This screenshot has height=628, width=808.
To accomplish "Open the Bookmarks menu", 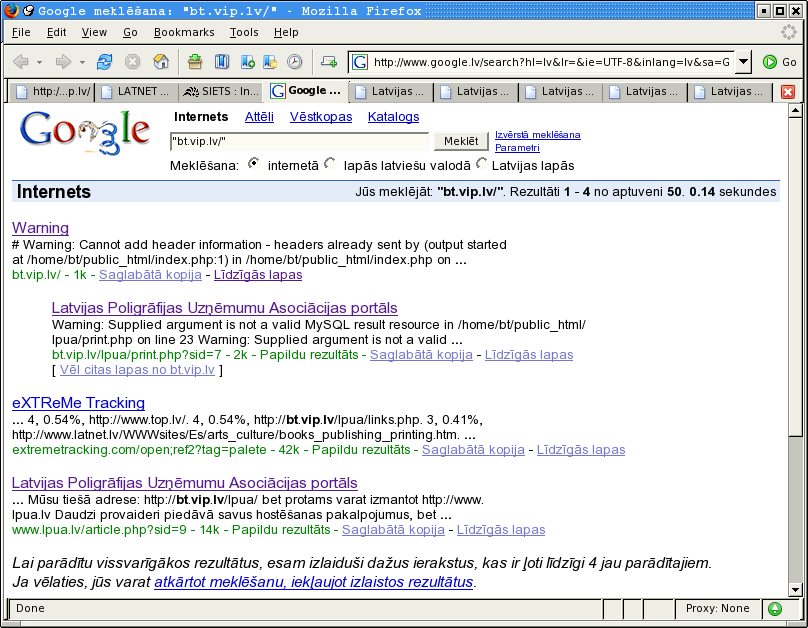I will (x=184, y=32).
